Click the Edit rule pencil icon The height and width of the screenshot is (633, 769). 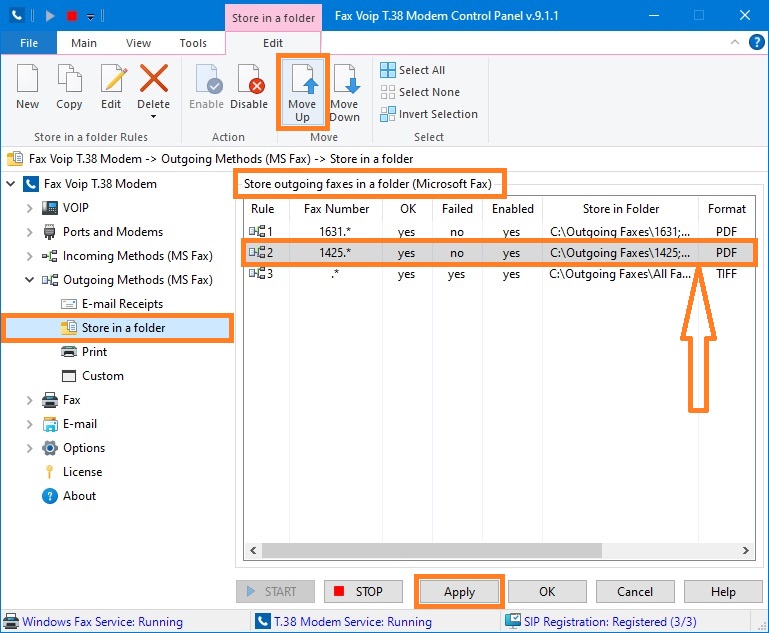tap(112, 78)
